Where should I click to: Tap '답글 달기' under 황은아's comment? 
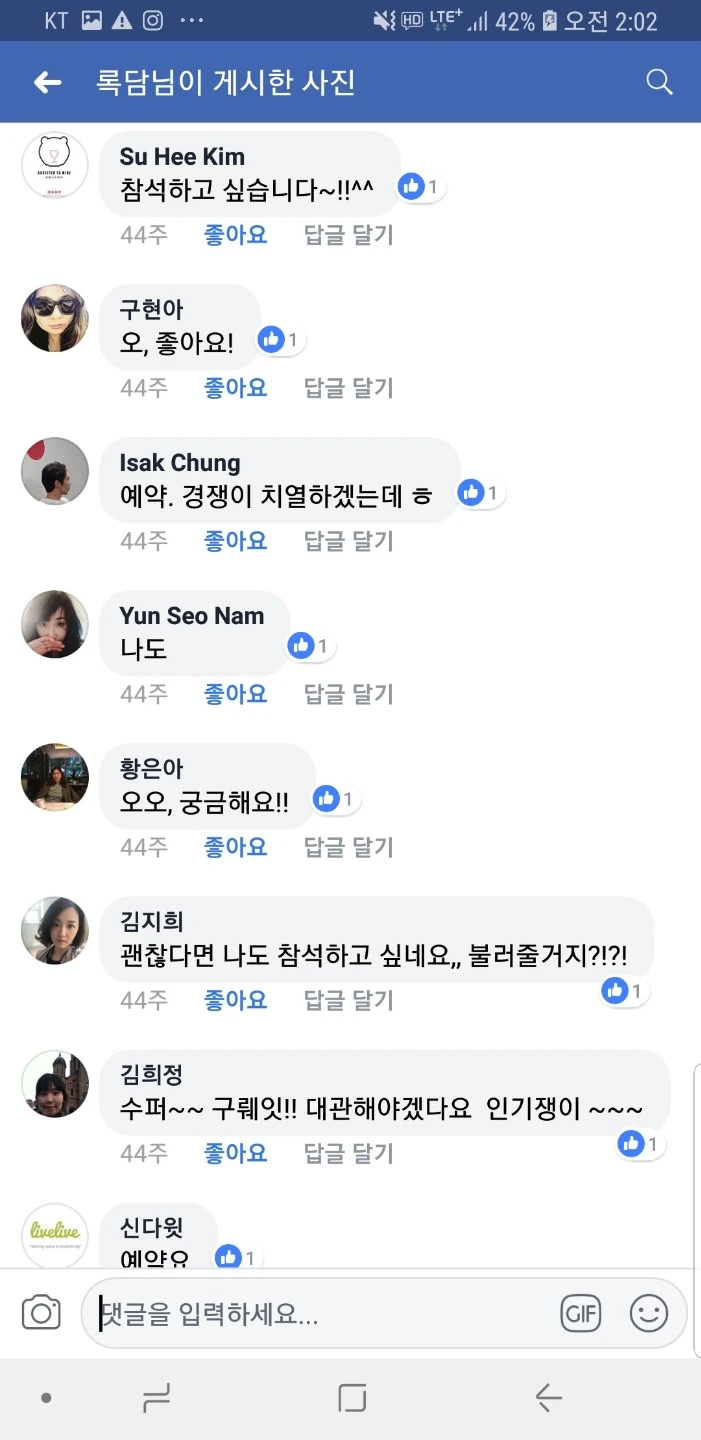point(346,845)
